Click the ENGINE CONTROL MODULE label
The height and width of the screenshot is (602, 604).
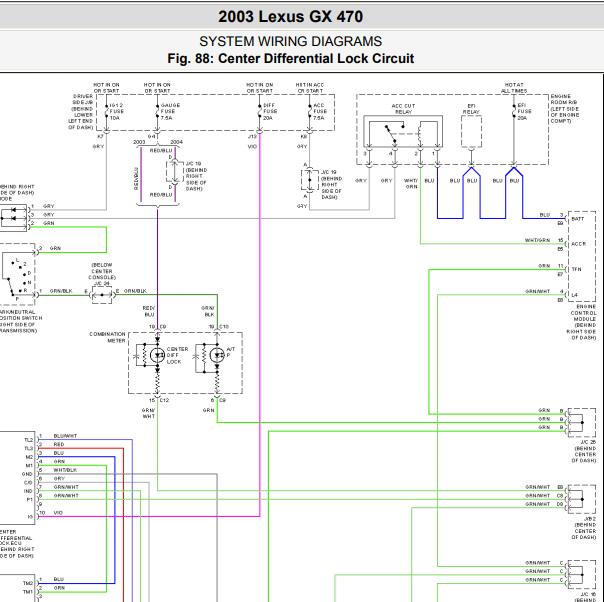pyautogui.click(x=582, y=322)
